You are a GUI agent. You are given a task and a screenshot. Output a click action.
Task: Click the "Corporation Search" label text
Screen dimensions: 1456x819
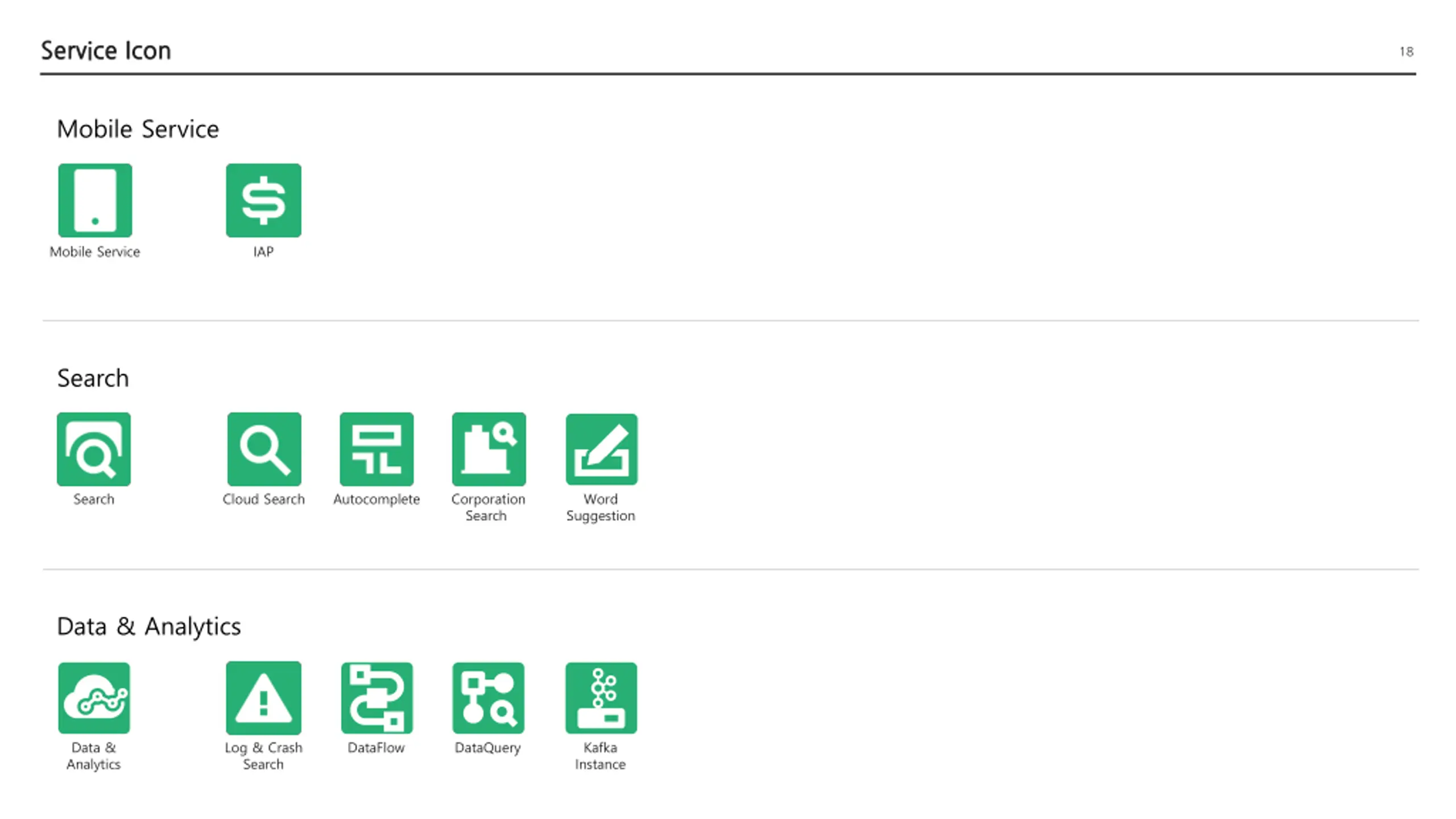488,507
